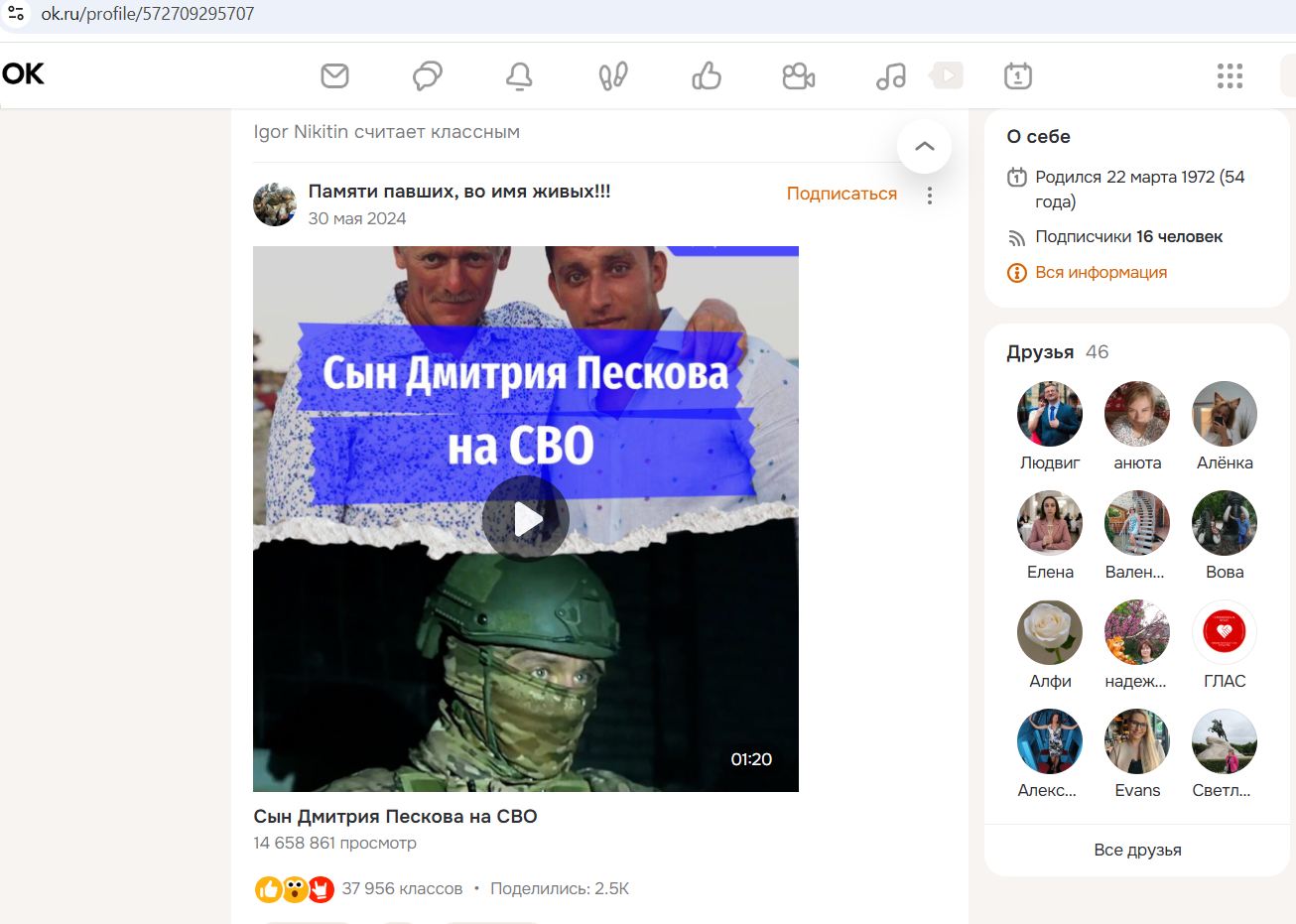This screenshot has width=1296, height=924.
Task: Click the post date 30 мая 2024
Action: click(x=357, y=218)
